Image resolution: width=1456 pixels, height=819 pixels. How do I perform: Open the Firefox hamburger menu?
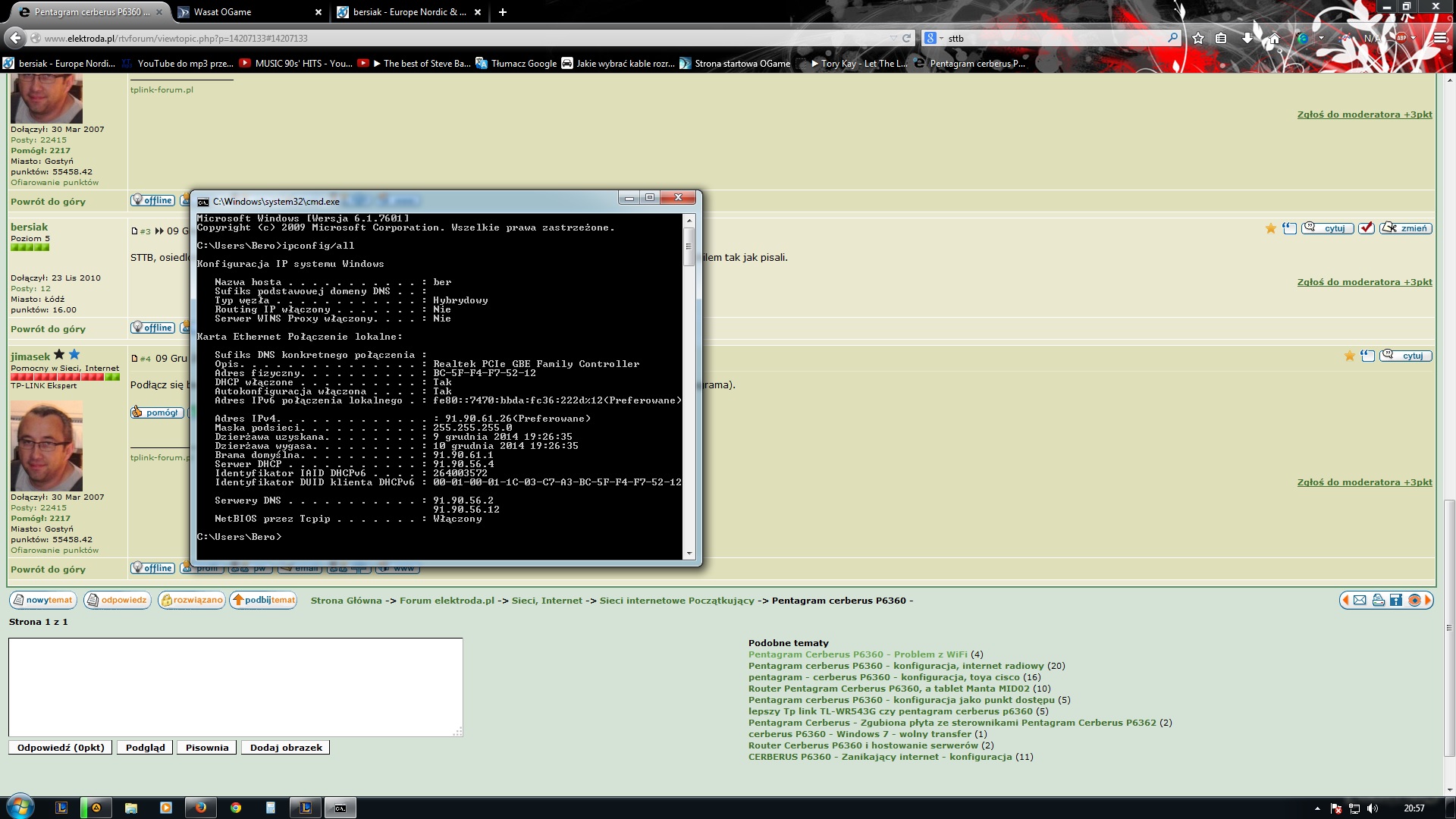click(x=1441, y=38)
